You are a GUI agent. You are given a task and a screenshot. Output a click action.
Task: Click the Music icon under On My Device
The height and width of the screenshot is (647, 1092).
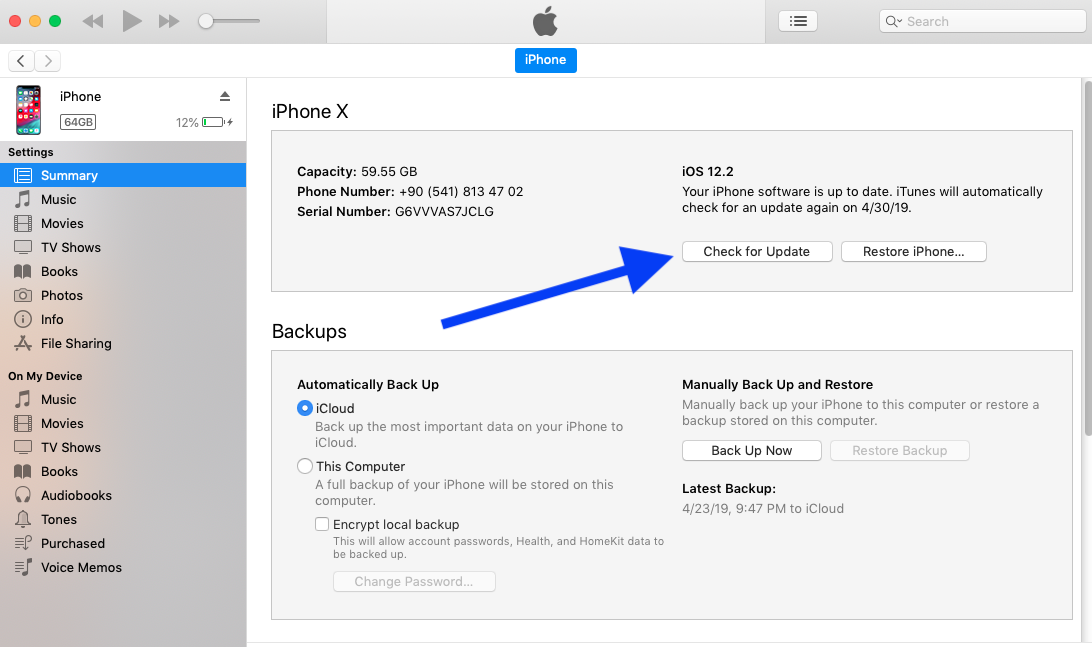tap(23, 399)
